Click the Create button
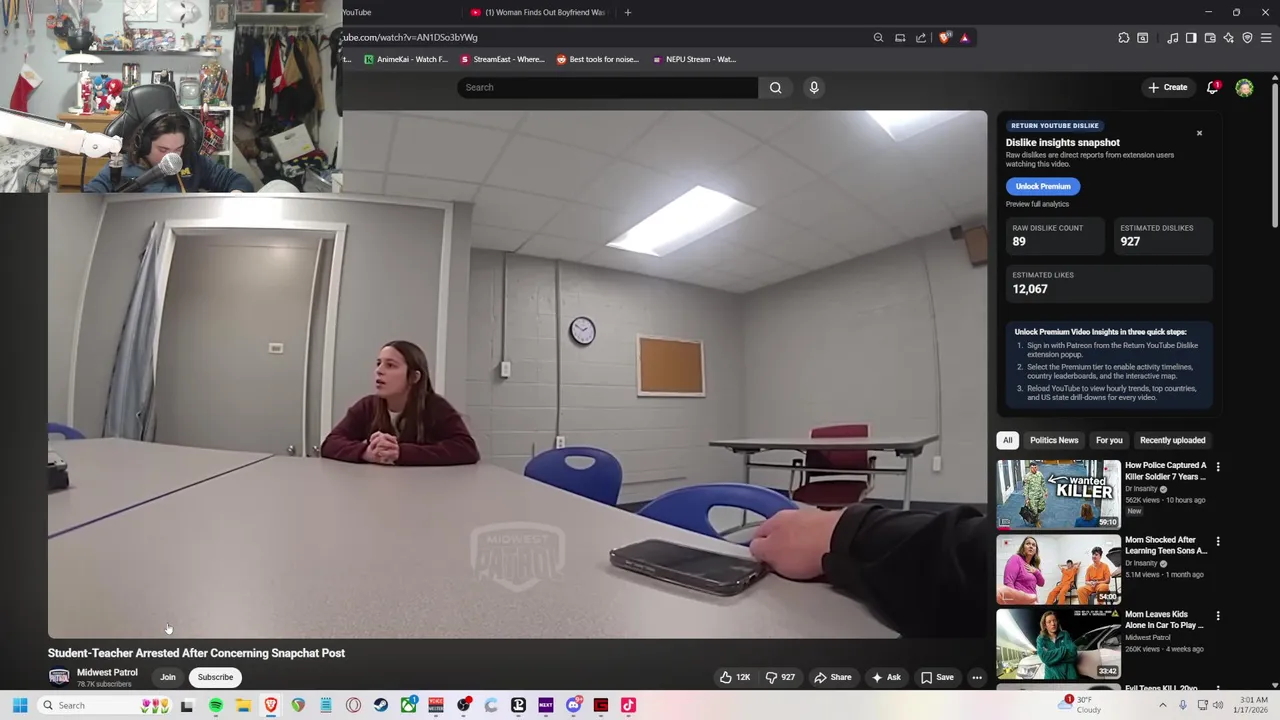Image resolution: width=1280 pixels, height=720 pixels. pos(1168,87)
